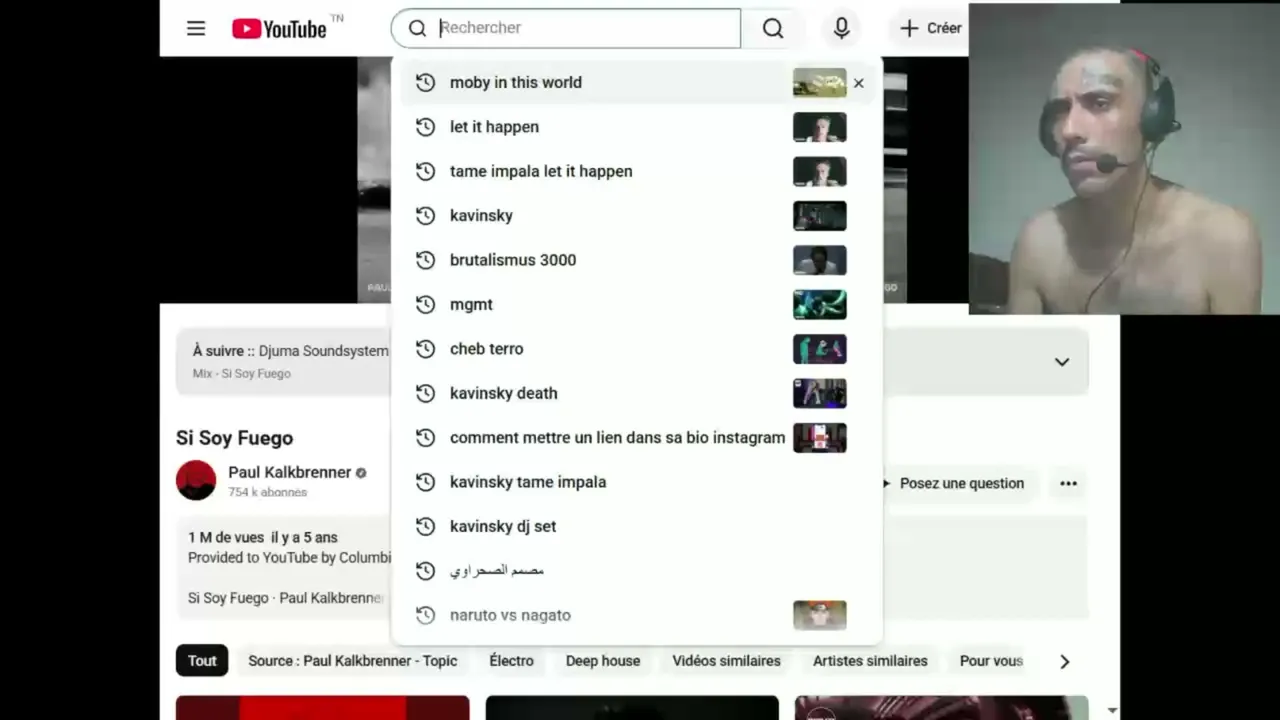Click the page scrollbar down arrow
1280x720 pixels.
point(1112,711)
